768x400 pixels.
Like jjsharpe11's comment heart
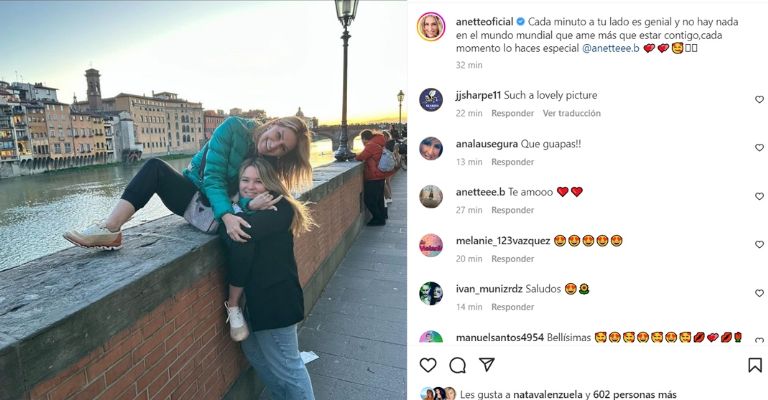[759, 99]
